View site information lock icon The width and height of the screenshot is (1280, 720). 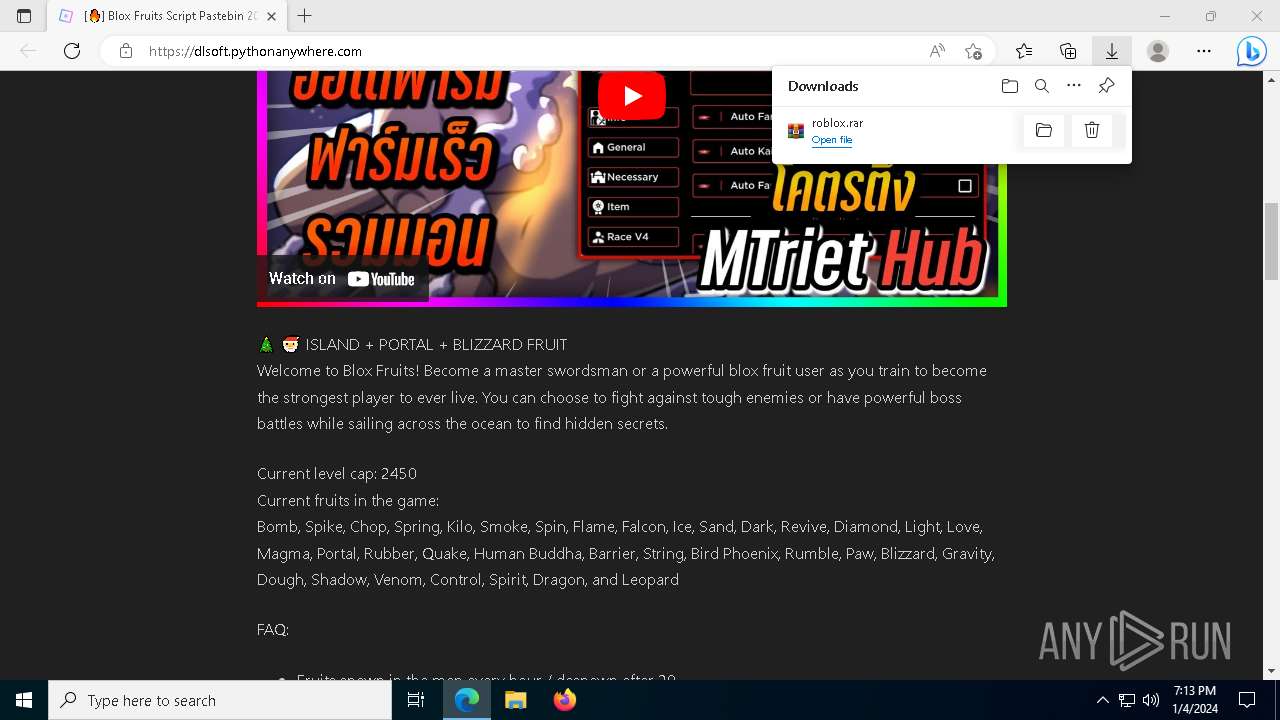click(126, 51)
